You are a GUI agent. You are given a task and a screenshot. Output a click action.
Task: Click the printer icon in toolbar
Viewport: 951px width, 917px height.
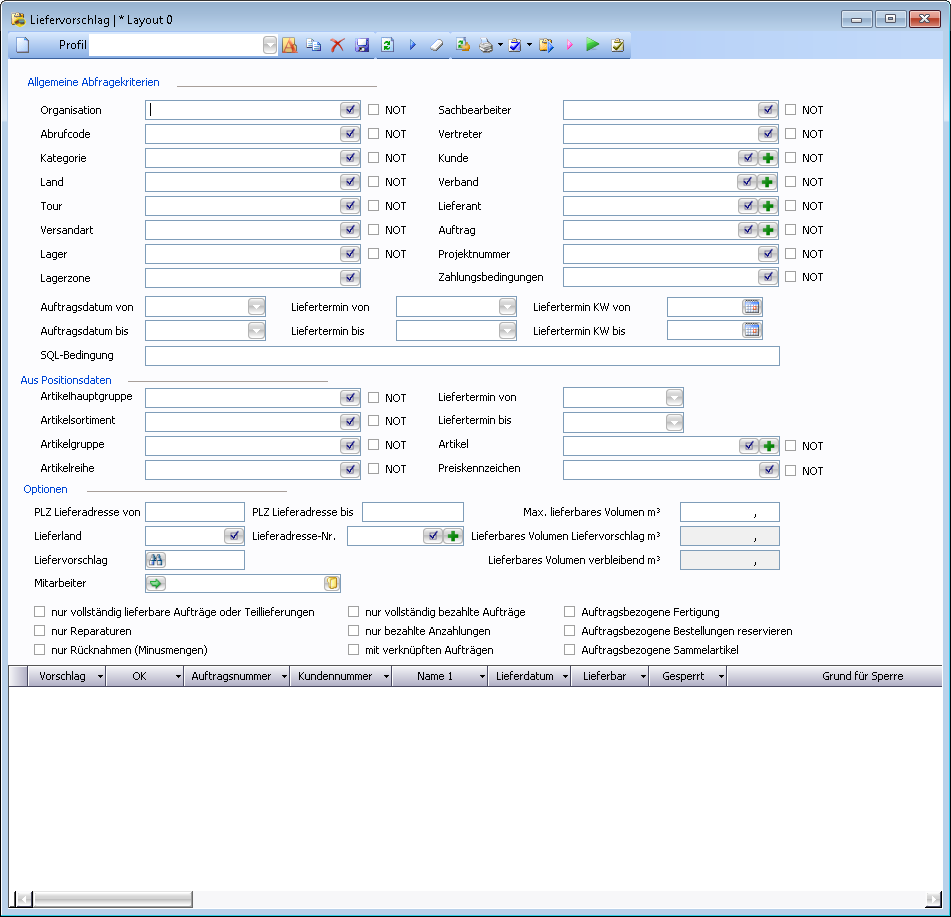pyautogui.click(x=485, y=45)
